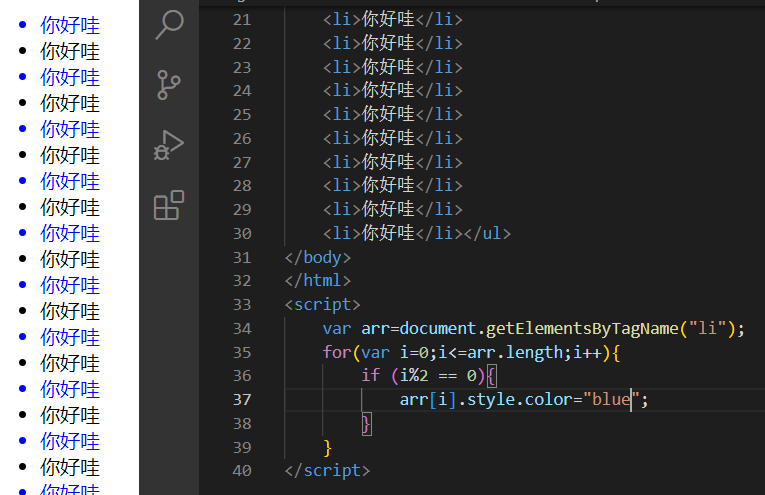Click the for keyword on line 35

point(337,352)
